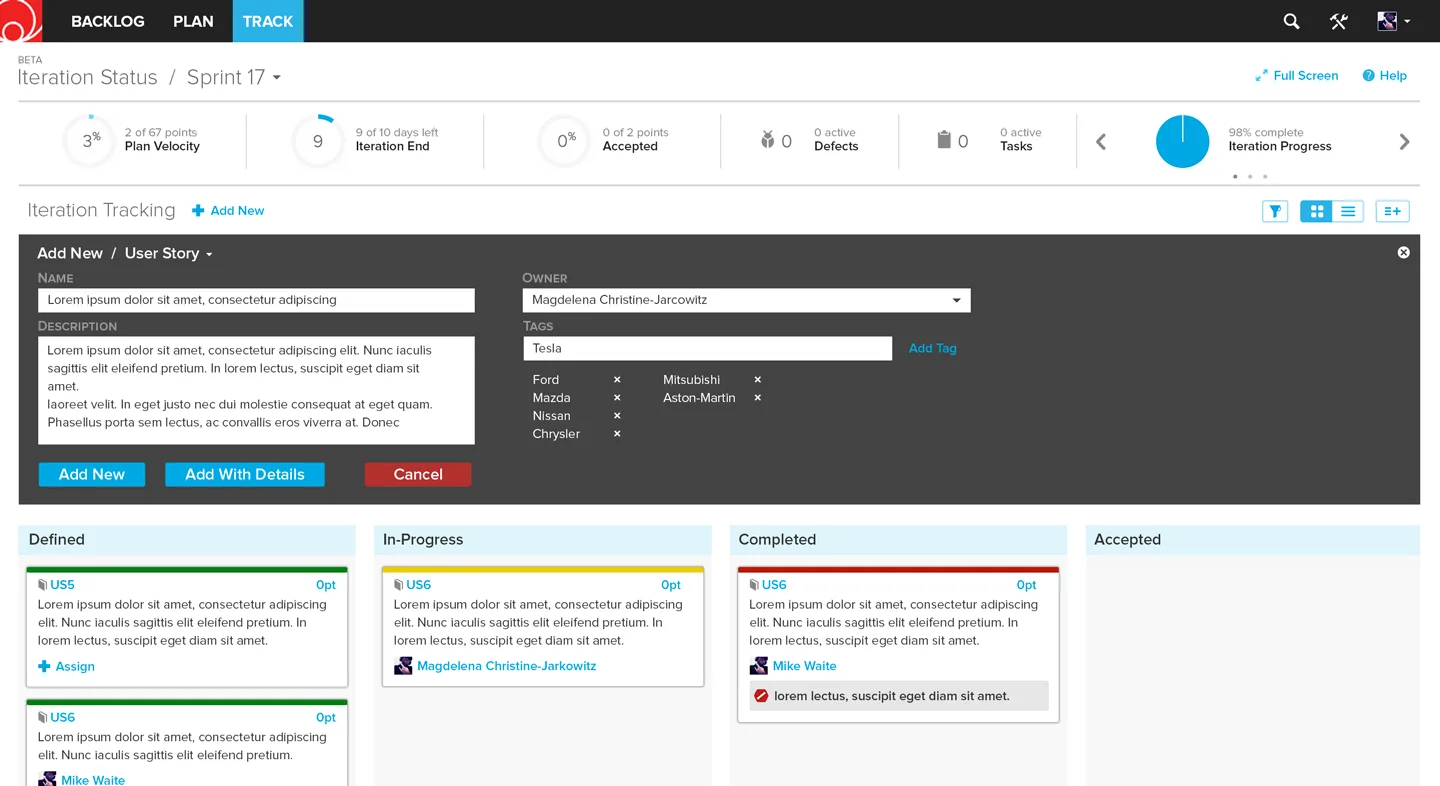Click the Add Tag link
This screenshot has height=786, width=1440.
[x=932, y=348]
